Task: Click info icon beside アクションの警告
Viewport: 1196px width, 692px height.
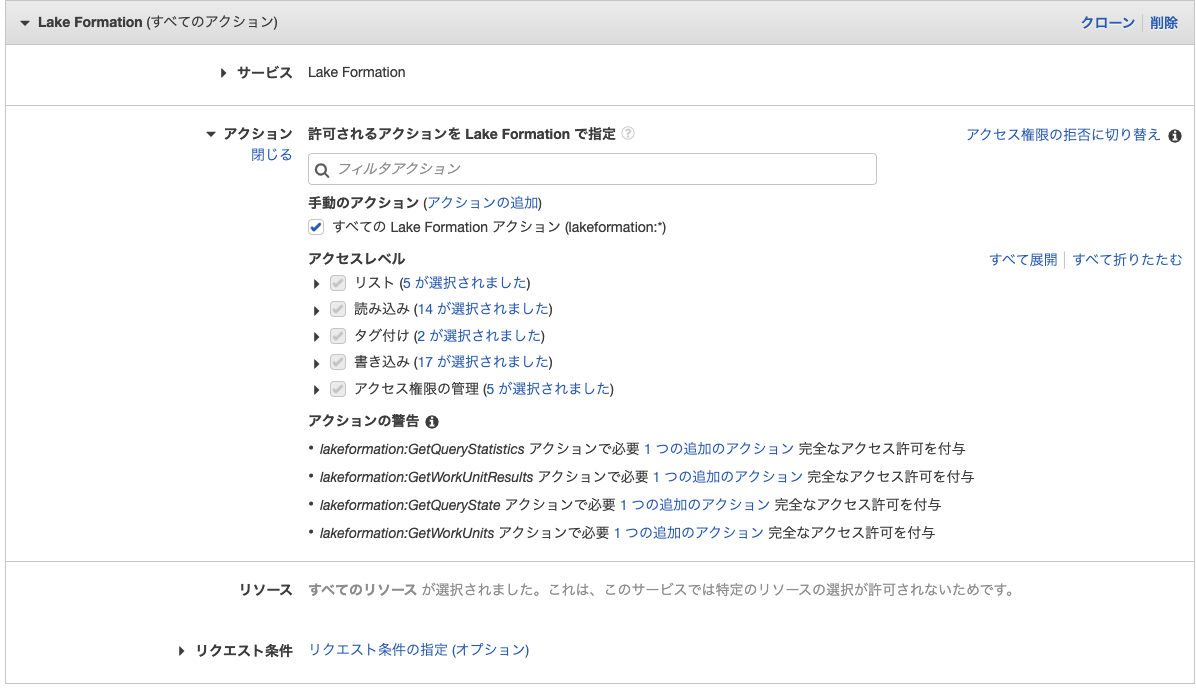Action: (432, 422)
